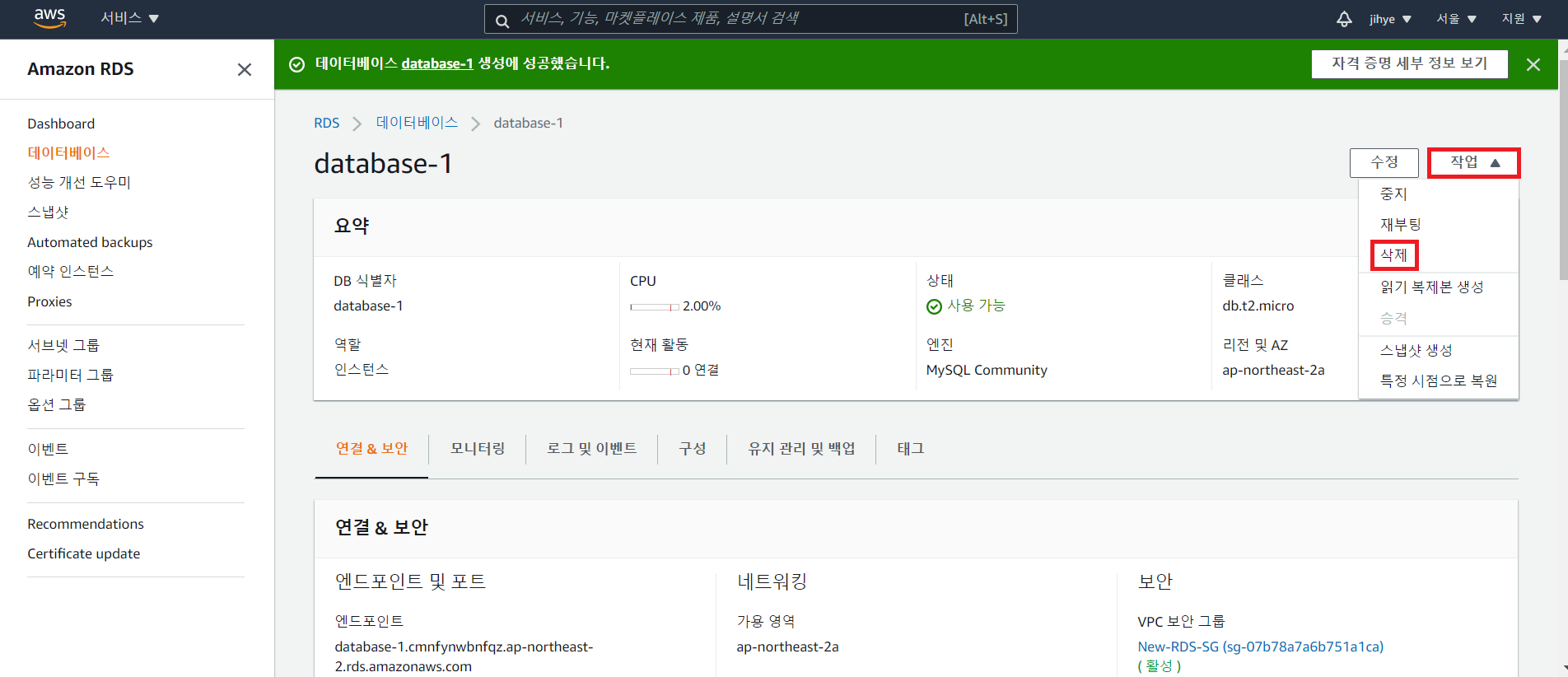
Task: Click the success checkmark icon in banner
Action: (x=297, y=64)
